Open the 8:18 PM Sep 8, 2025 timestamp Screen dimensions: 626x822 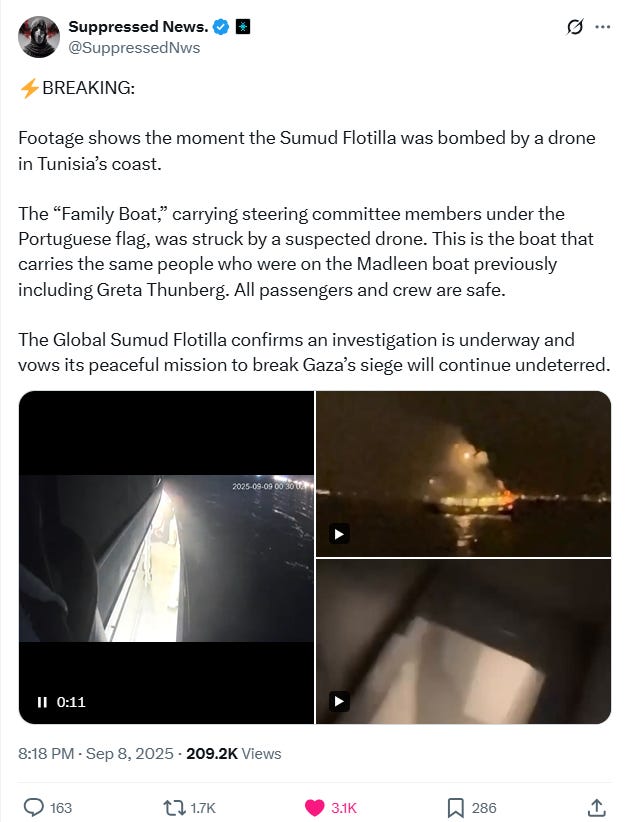[95, 753]
